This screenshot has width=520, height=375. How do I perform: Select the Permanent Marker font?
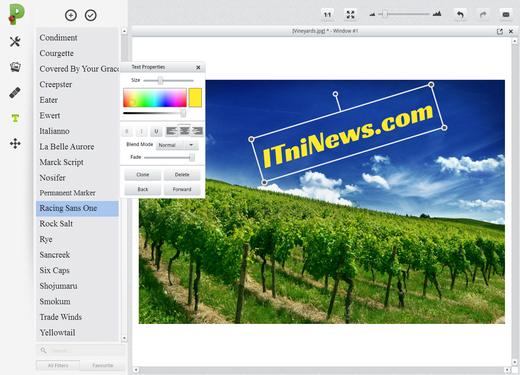coord(77,193)
